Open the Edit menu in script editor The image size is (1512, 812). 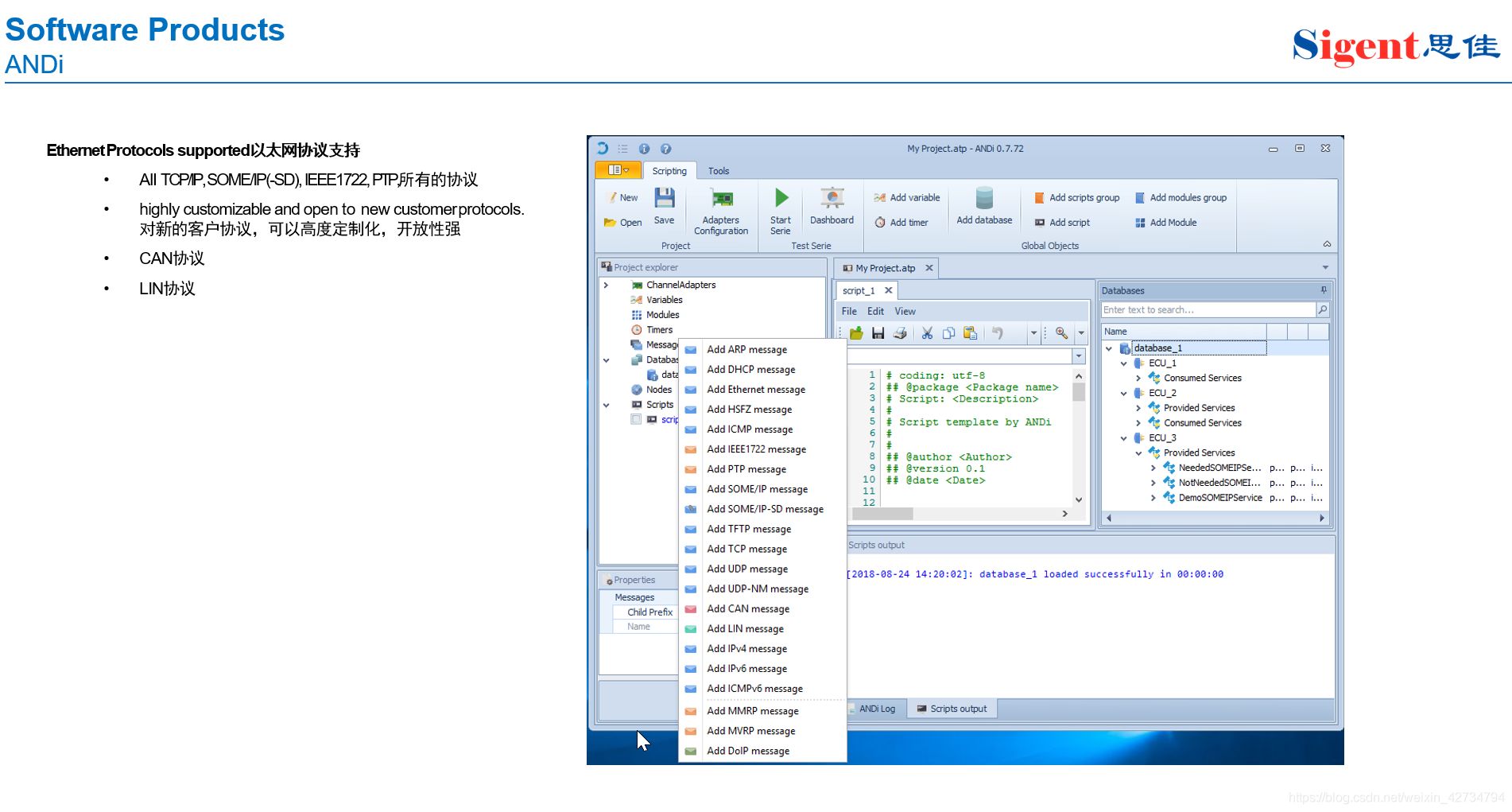click(x=875, y=312)
